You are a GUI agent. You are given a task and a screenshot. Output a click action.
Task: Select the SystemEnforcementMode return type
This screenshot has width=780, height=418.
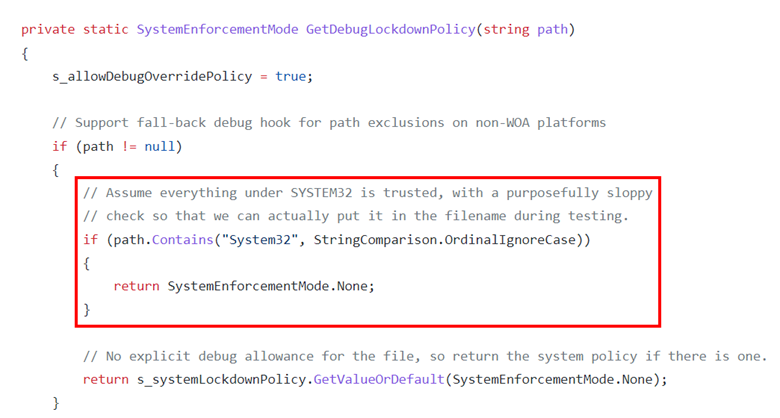[217, 29]
